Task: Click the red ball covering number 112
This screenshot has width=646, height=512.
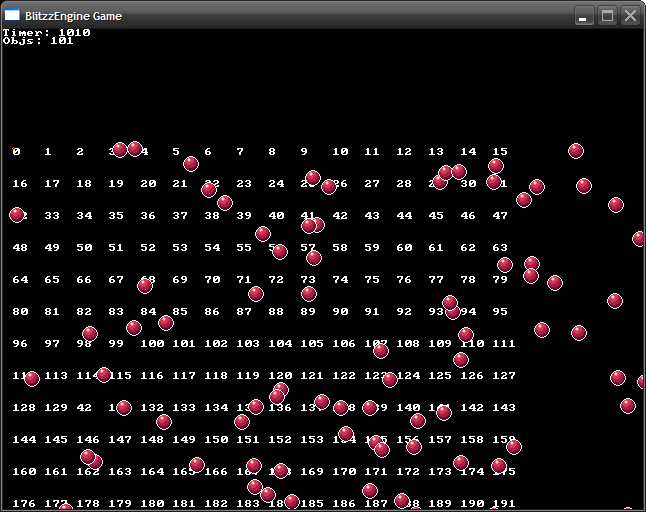Action: point(32,378)
